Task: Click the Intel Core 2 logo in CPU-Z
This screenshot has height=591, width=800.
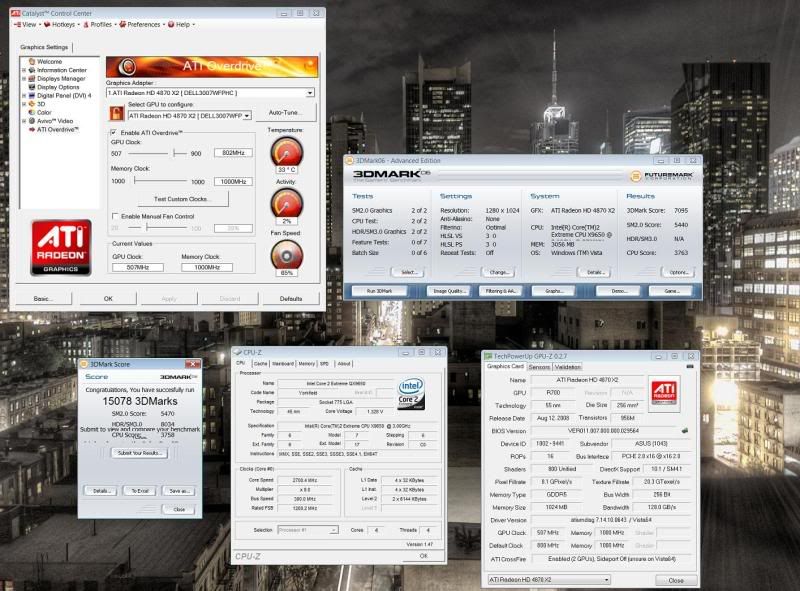Action: (411, 393)
